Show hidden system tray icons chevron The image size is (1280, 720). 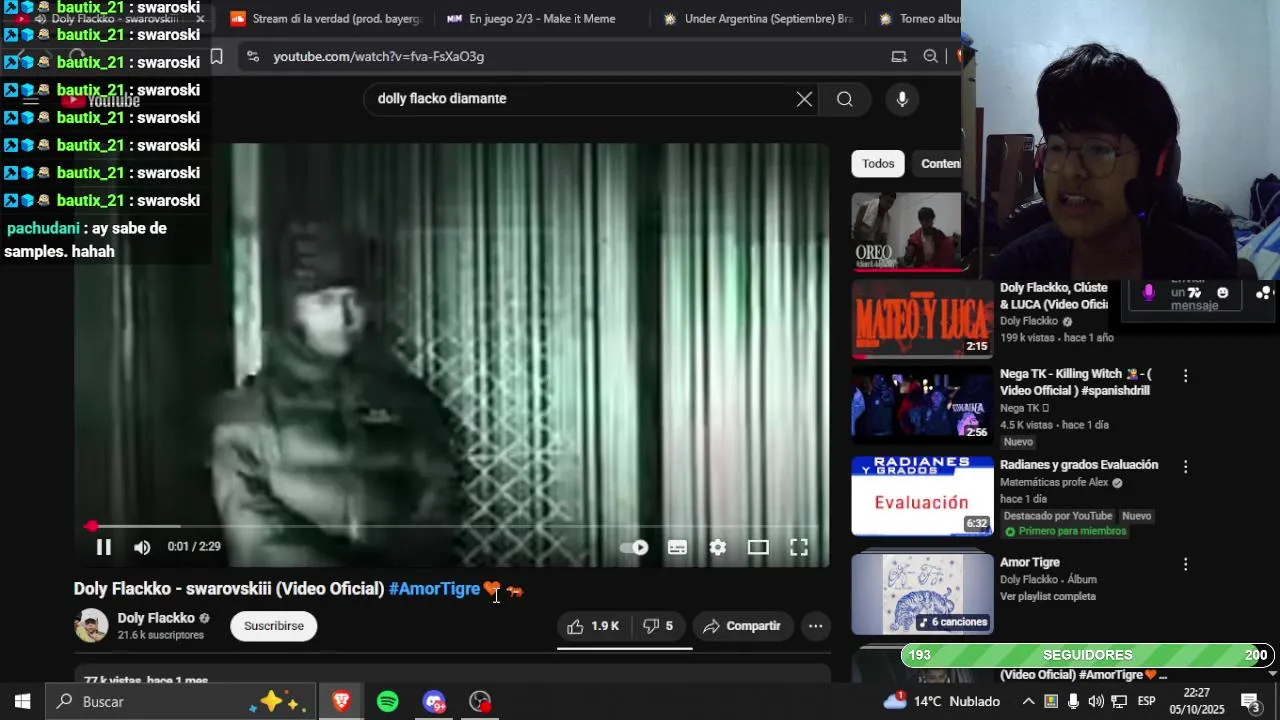(x=1027, y=702)
